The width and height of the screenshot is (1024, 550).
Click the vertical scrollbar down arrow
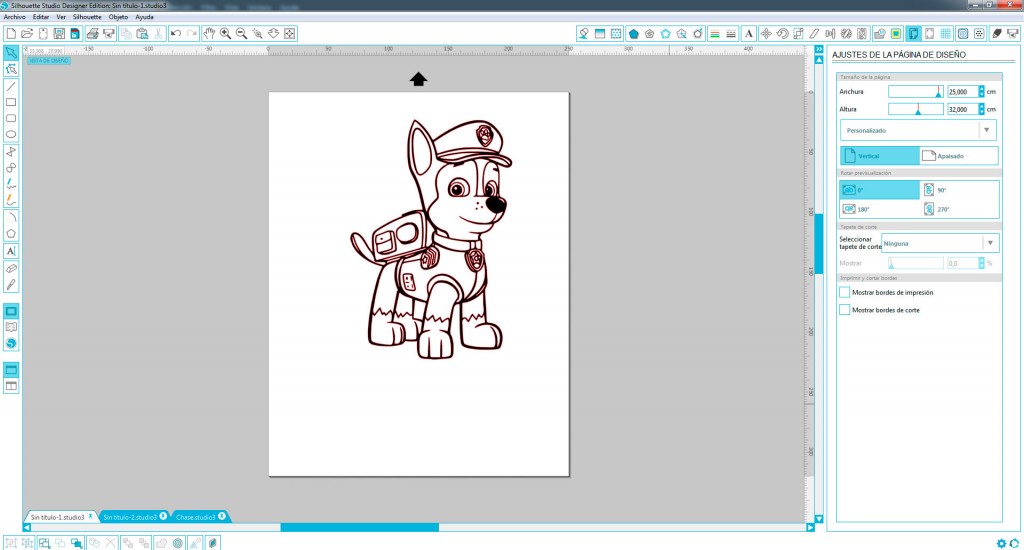pyautogui.click(x=819, y=519)
